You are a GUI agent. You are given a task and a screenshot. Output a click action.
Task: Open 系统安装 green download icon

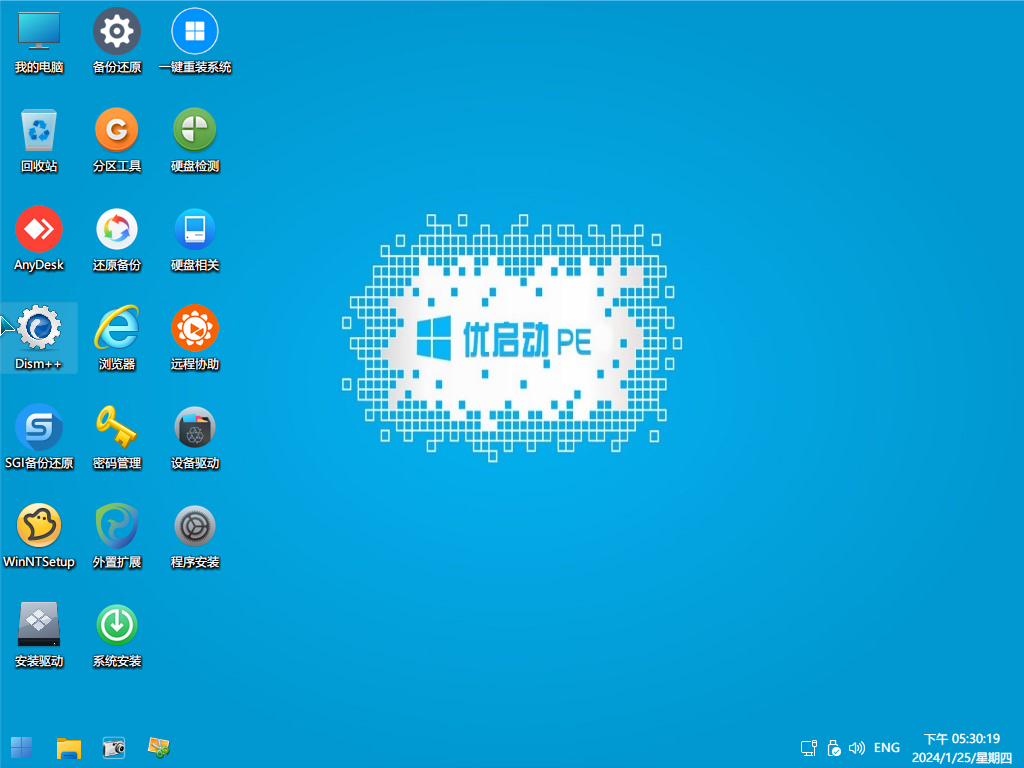[x=116, y=635]
